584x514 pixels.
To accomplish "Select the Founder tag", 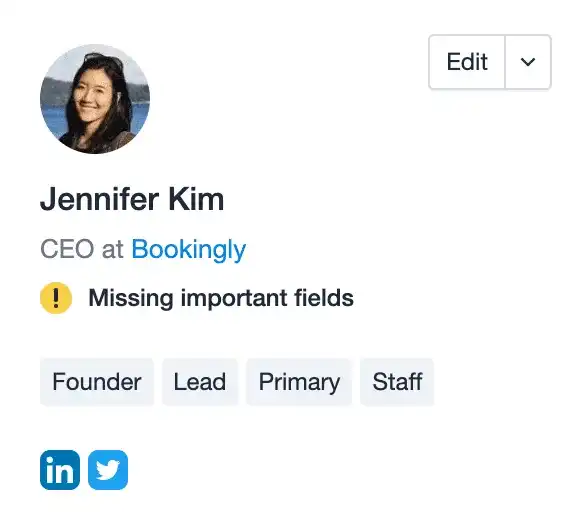I will coord(97,382).
